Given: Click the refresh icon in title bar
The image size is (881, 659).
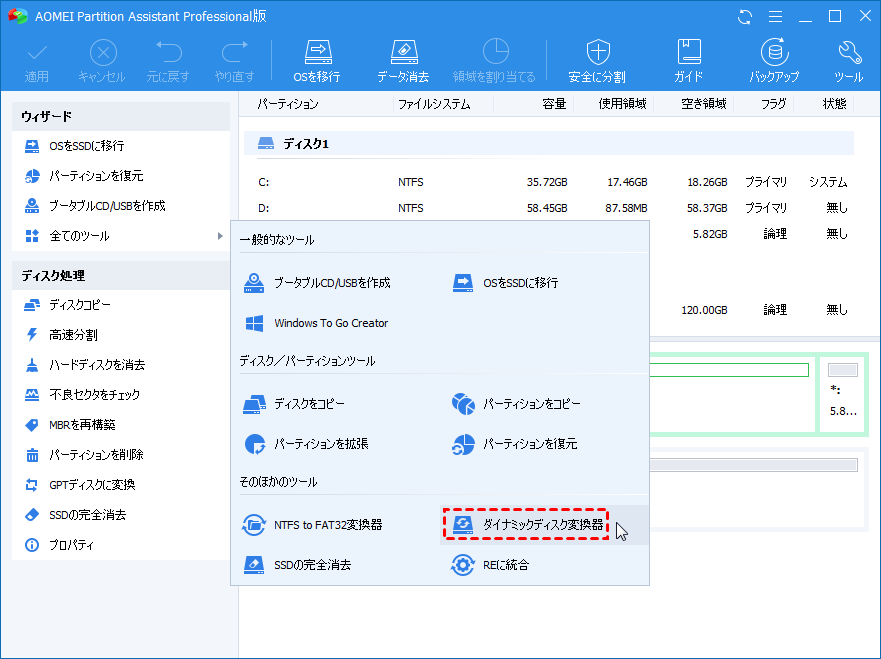Looking at the screenshot, I should [745, 17].
